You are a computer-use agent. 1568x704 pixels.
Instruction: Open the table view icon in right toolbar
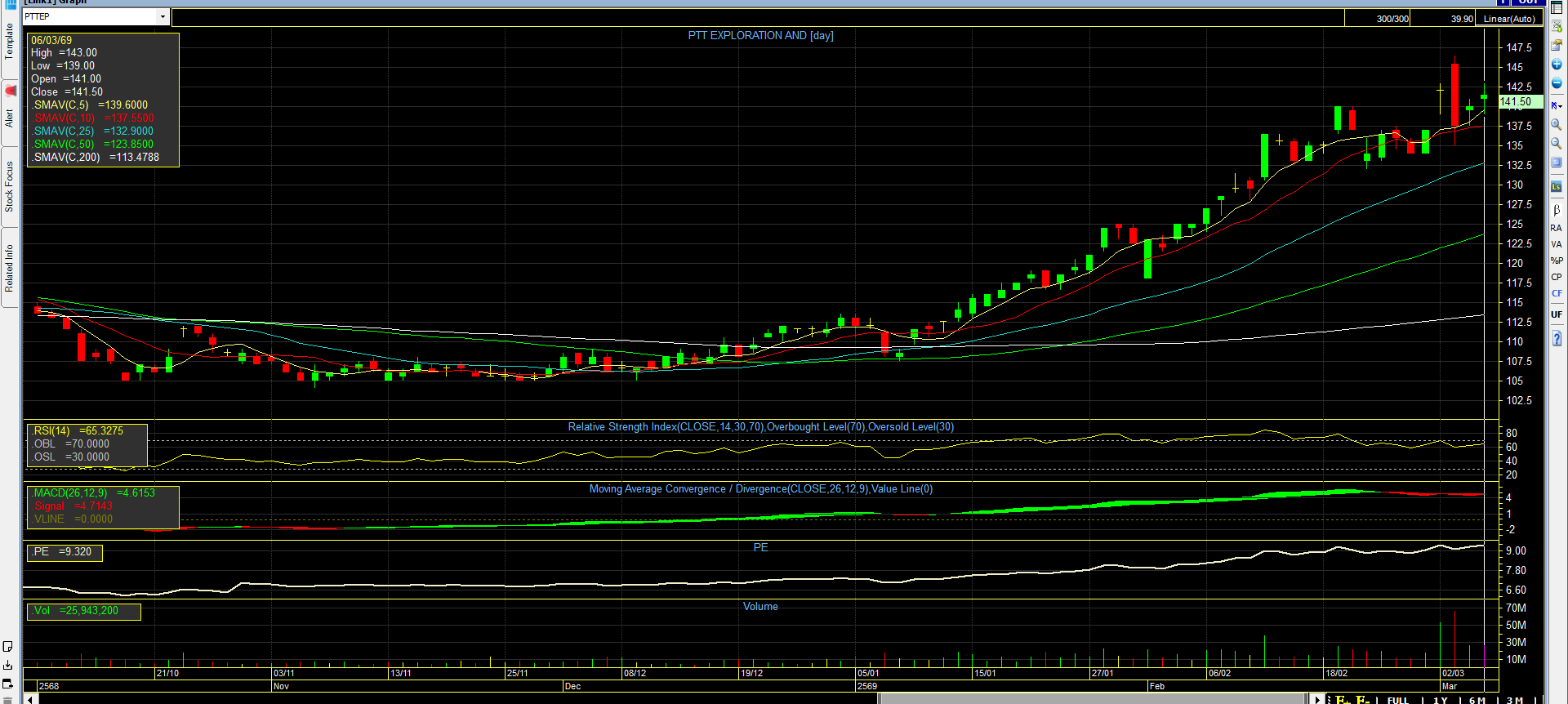click(1557, 7)
